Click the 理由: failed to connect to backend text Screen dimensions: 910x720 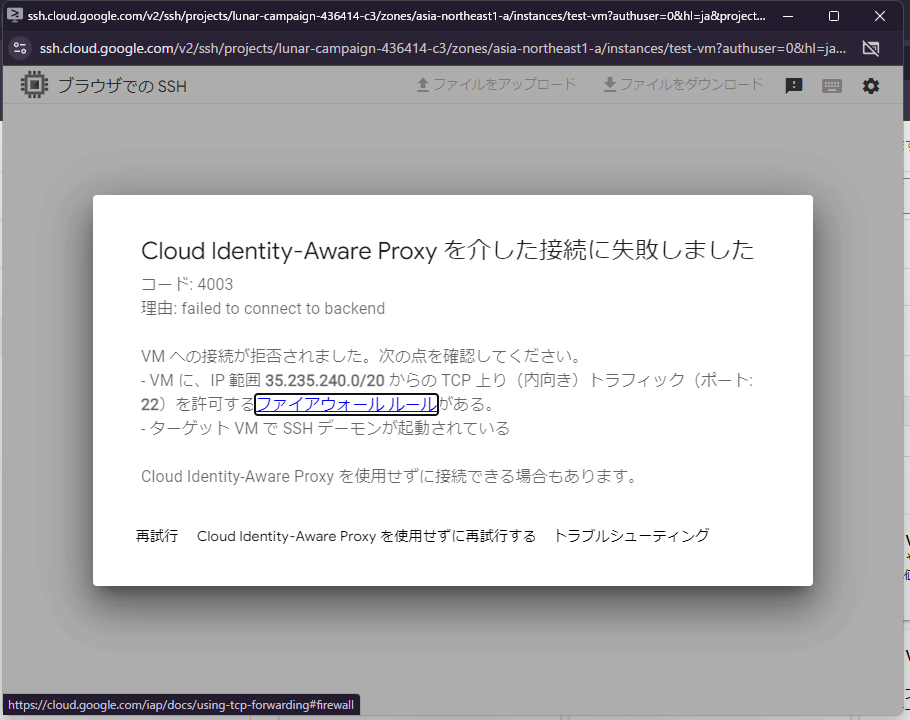click(x=263, y=308)
